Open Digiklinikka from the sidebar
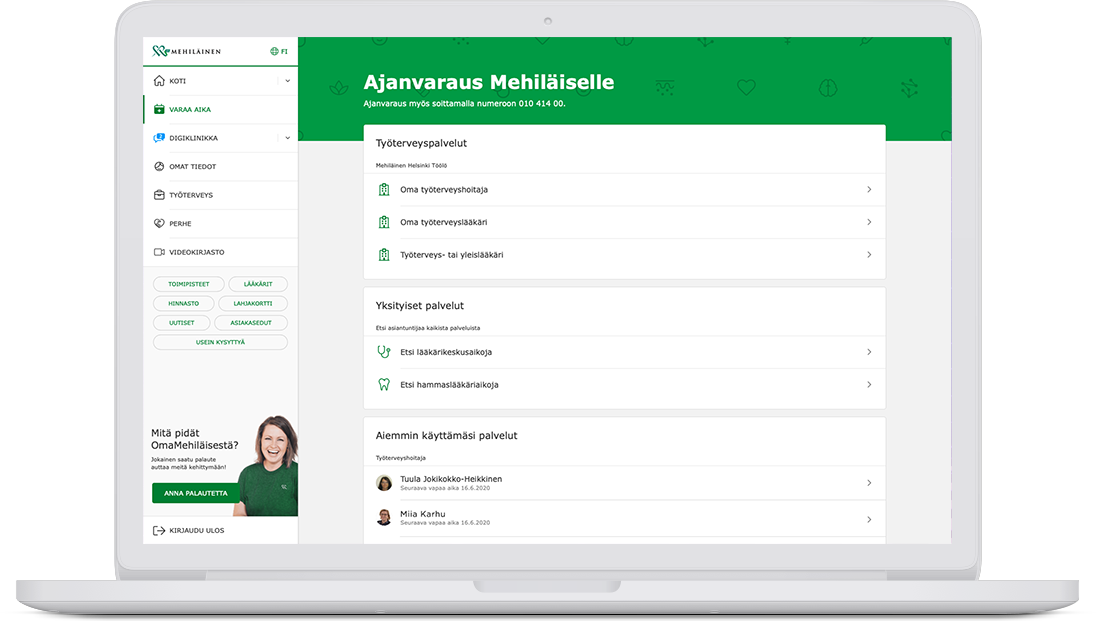 (220, 138)
